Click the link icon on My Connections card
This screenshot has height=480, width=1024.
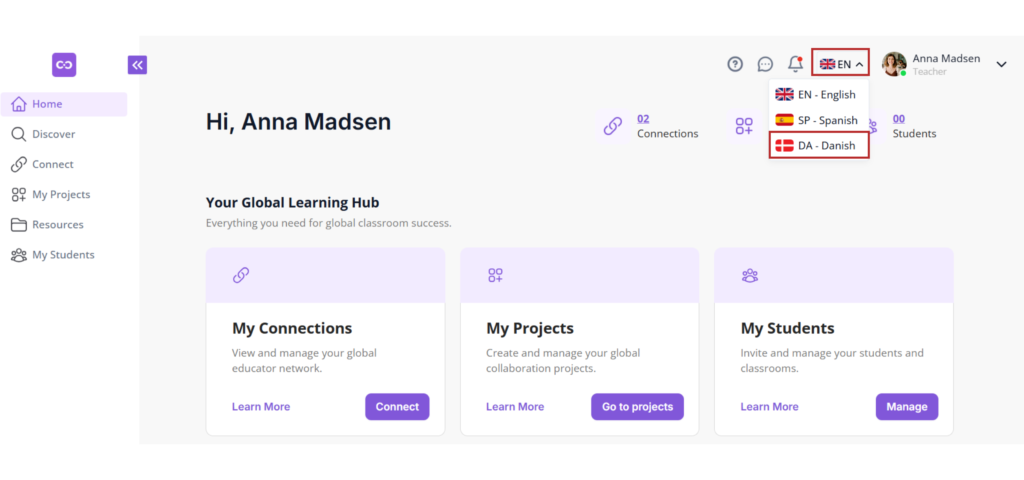coord(240,275)
